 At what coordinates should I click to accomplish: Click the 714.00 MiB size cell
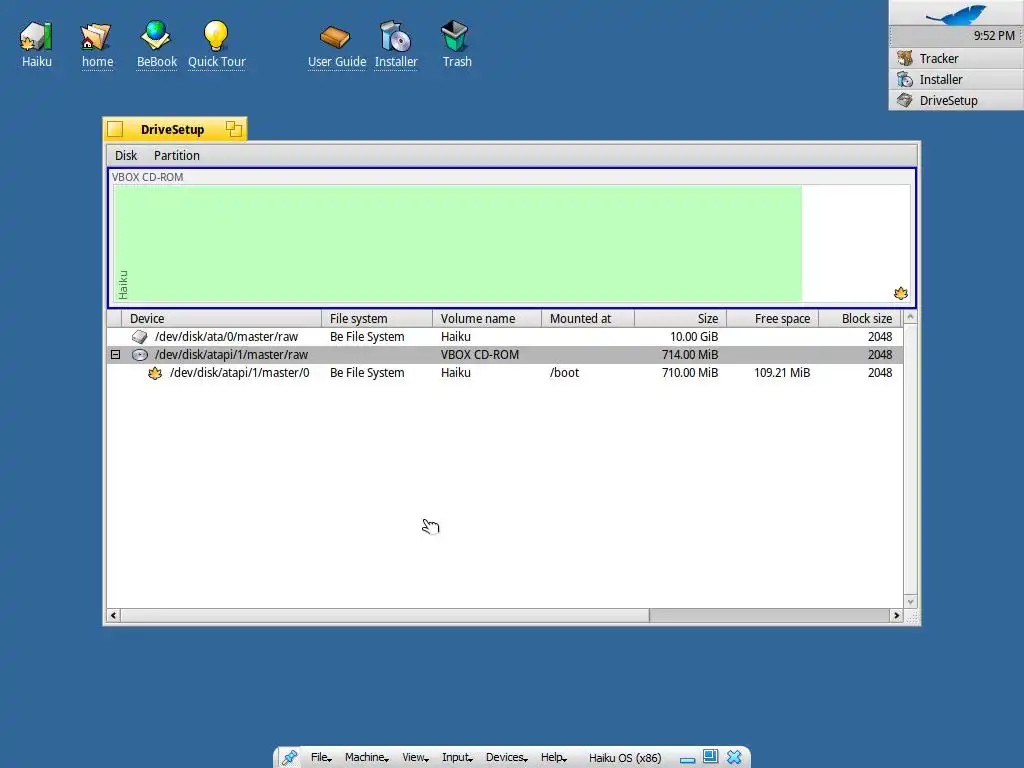click(x=690, y=355)
